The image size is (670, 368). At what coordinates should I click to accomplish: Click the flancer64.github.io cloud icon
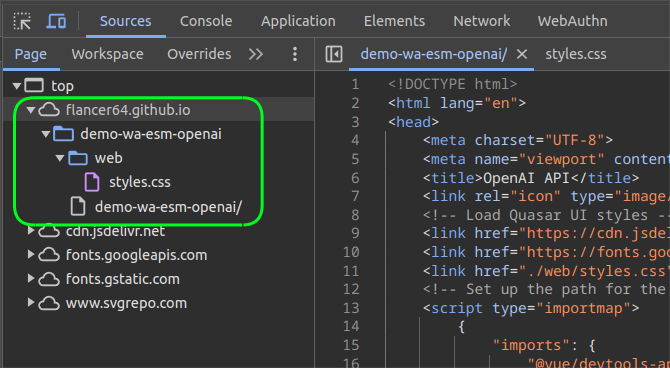click(49, 110)
